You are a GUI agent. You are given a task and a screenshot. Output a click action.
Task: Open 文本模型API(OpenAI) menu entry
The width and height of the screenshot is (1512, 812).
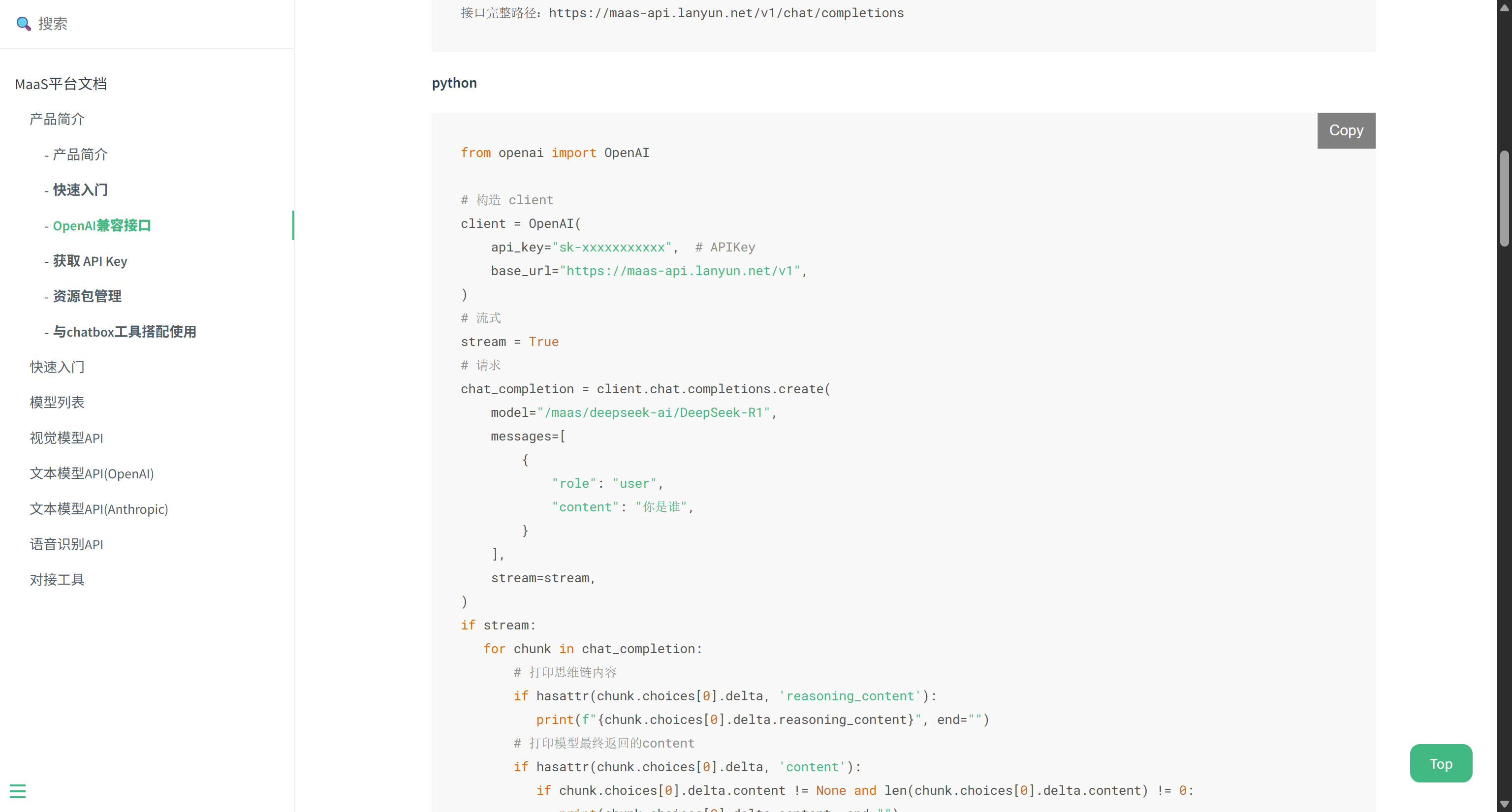point(92,473)
